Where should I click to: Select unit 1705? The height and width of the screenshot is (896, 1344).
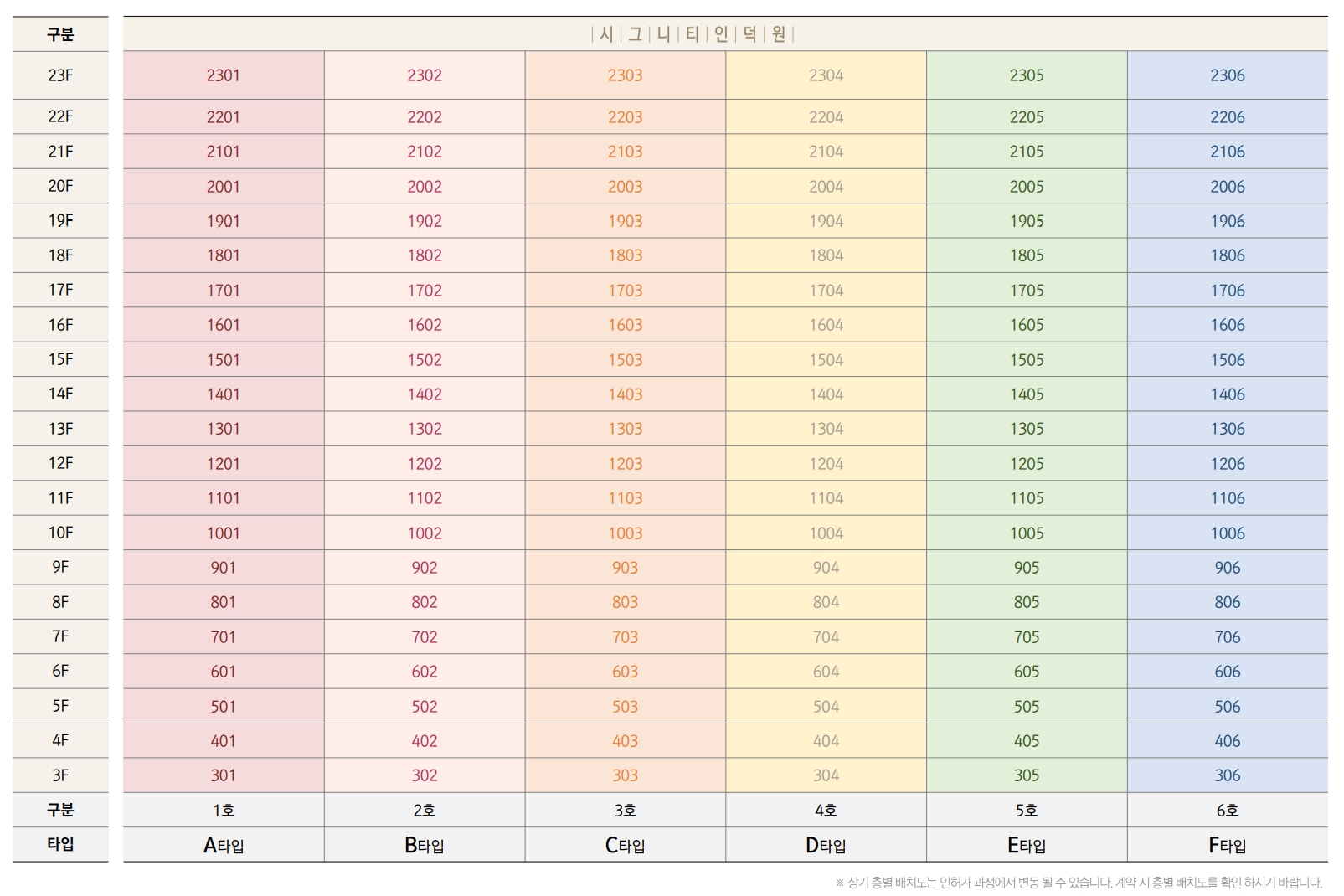(1027, 291)
